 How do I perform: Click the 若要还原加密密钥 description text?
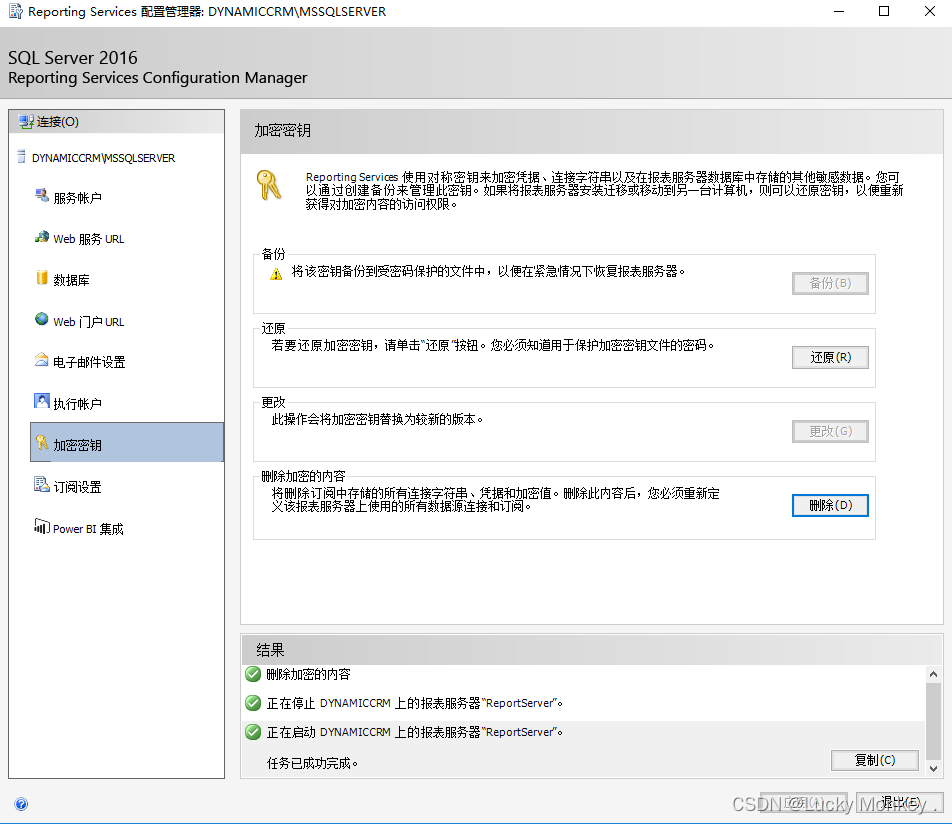click(492, 346)
